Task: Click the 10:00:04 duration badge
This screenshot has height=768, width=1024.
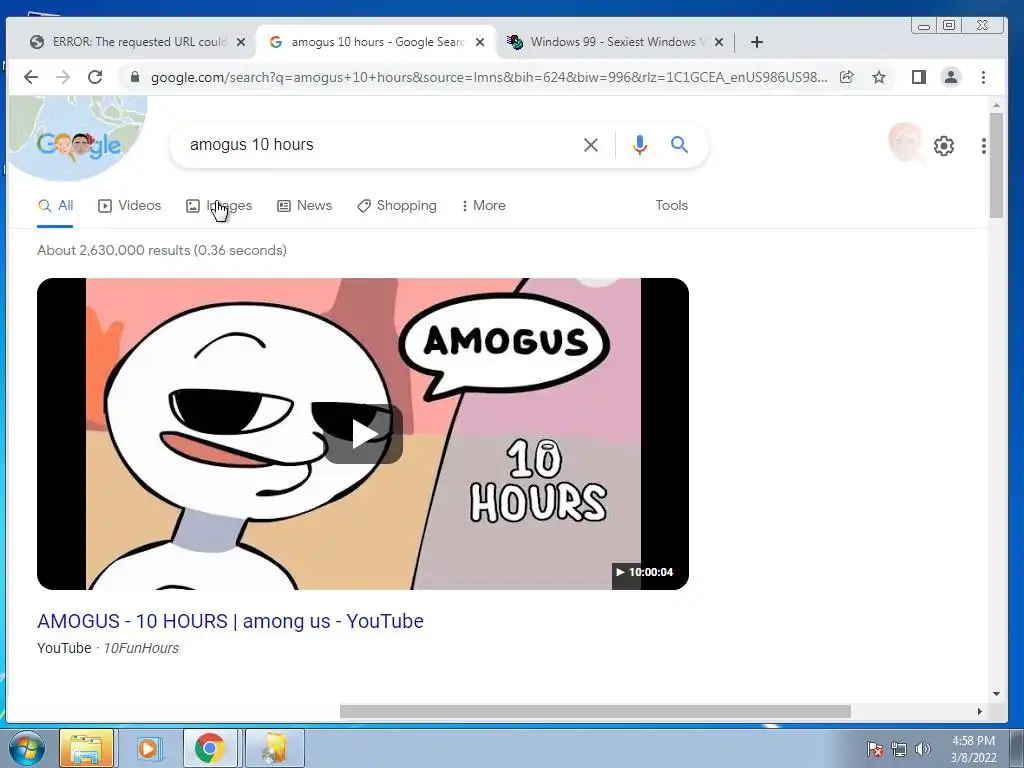Action: click(x=643, y=572)
